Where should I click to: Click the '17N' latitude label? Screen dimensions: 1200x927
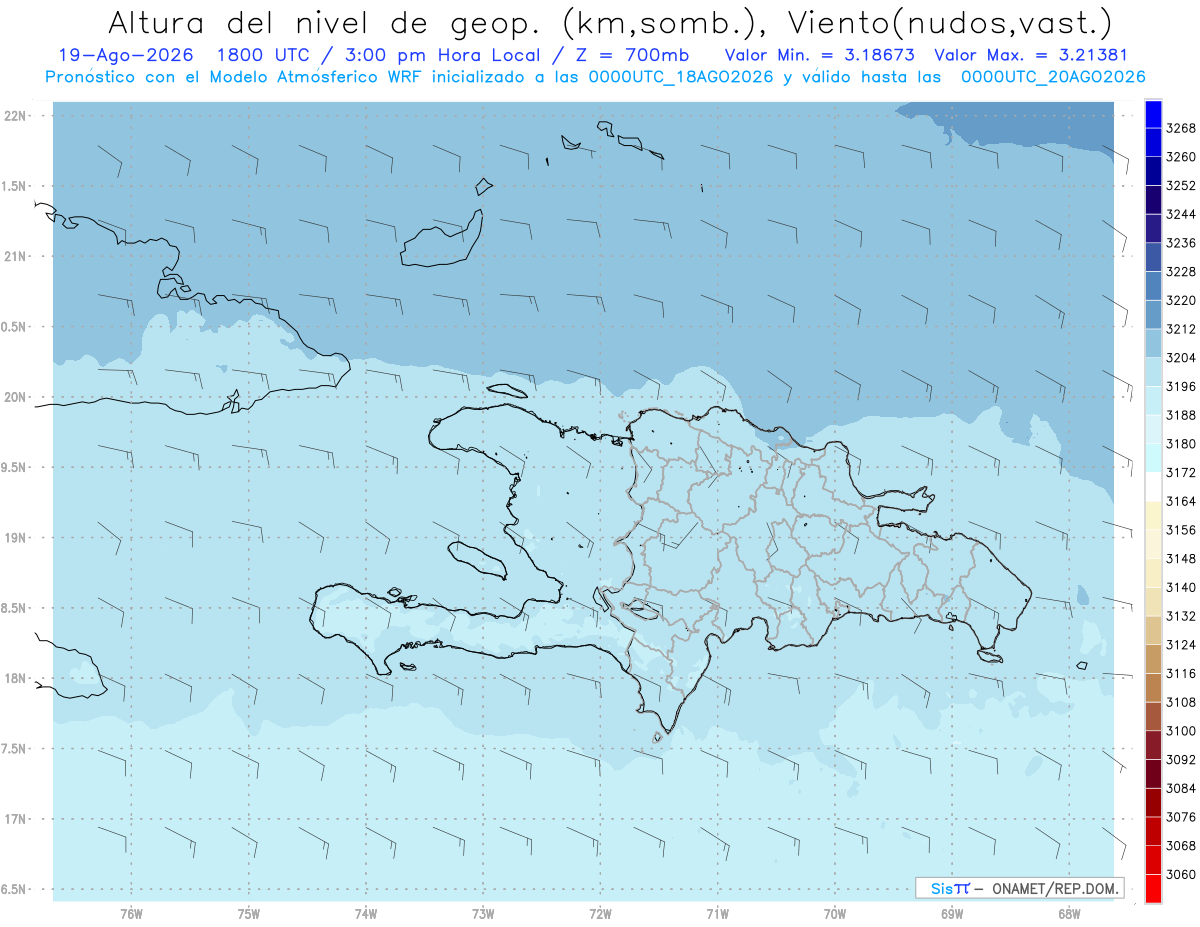(x=15, y=819)
